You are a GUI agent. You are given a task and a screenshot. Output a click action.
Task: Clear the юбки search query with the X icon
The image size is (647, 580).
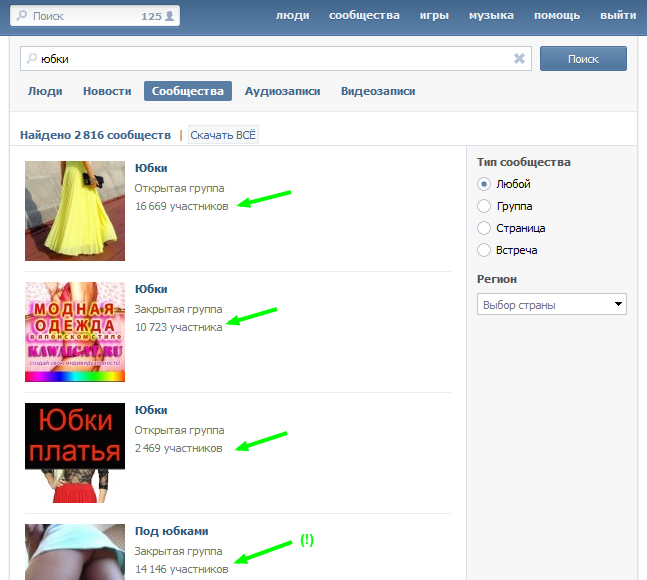(519, 59)
